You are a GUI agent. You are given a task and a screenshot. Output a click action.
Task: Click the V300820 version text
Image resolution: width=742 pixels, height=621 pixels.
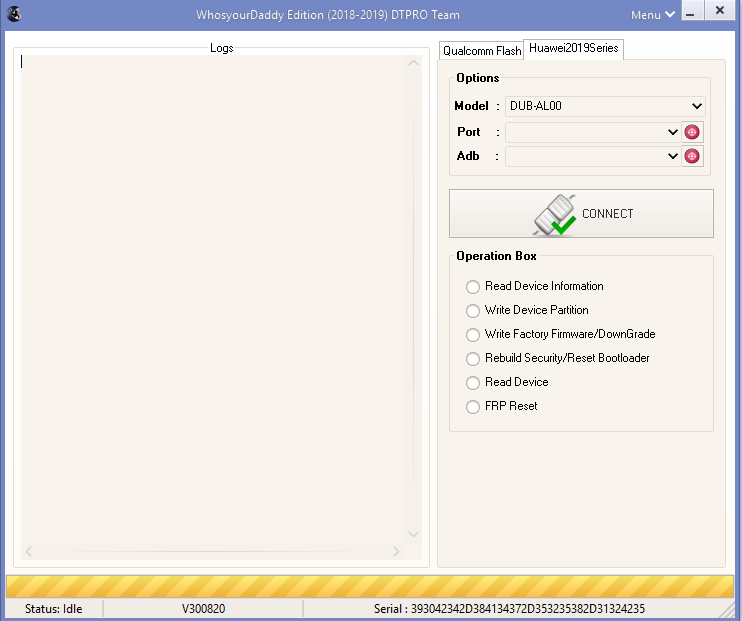(203, 609)
